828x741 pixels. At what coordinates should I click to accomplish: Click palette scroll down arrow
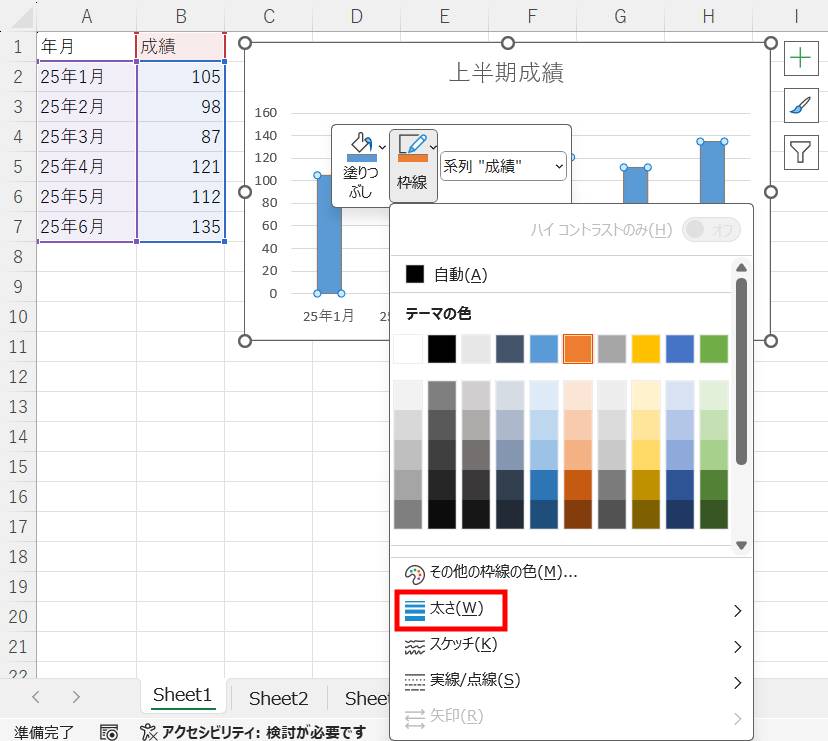(741, 545)
